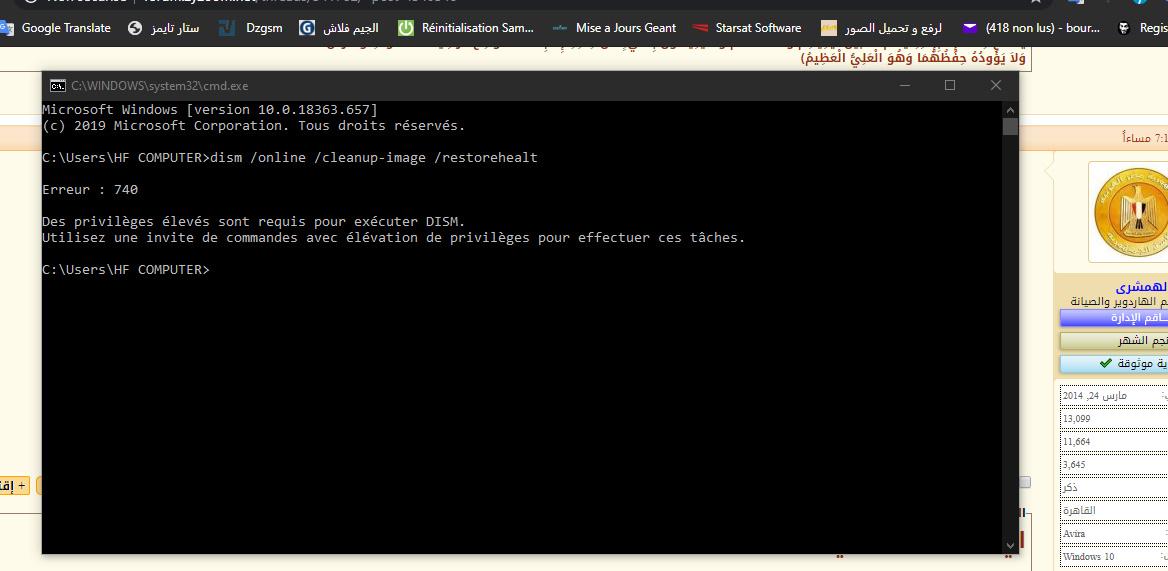Click the last C:\Users\HF COMPUTER> prompt
The width and height of the screenshot is (1168, 571).
tap(126, 269)
